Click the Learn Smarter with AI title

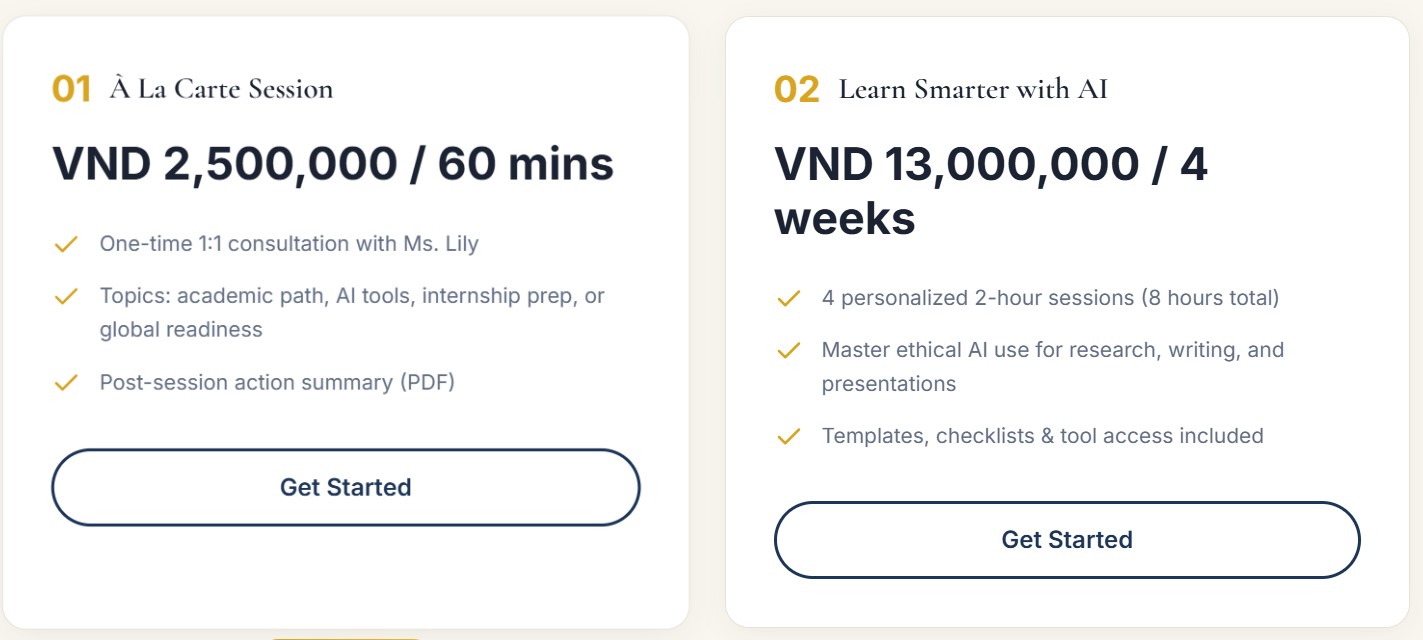click(x=973, y=89)
